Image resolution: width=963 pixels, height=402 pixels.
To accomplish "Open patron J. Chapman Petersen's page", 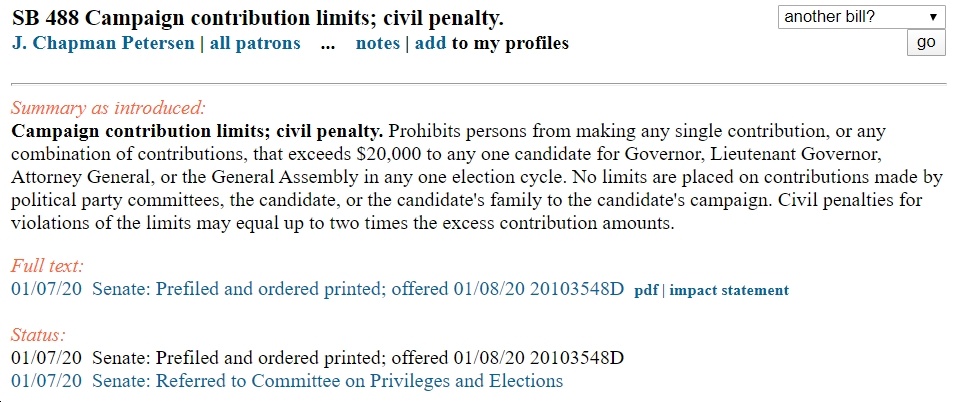I will tap(103, 44).
